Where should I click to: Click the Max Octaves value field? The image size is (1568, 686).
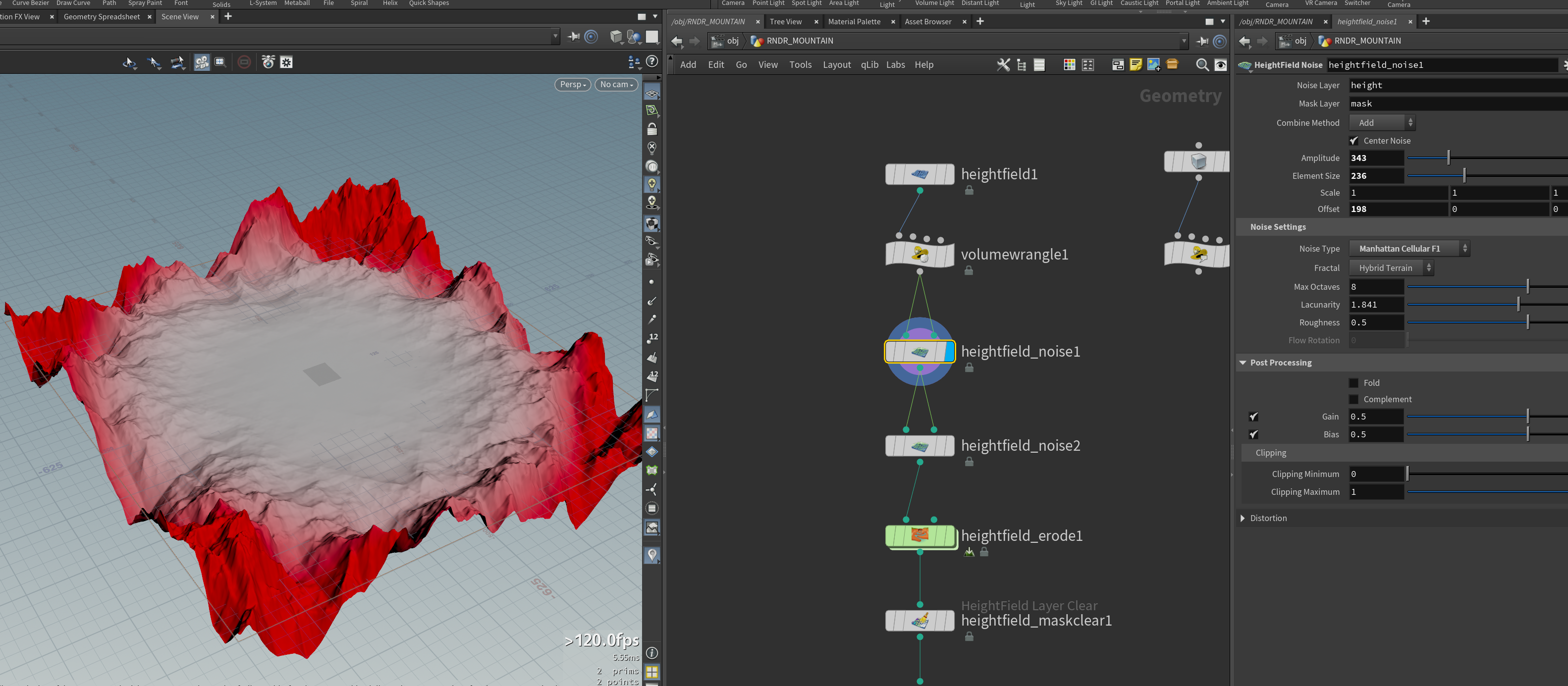tap(1376, 287)
